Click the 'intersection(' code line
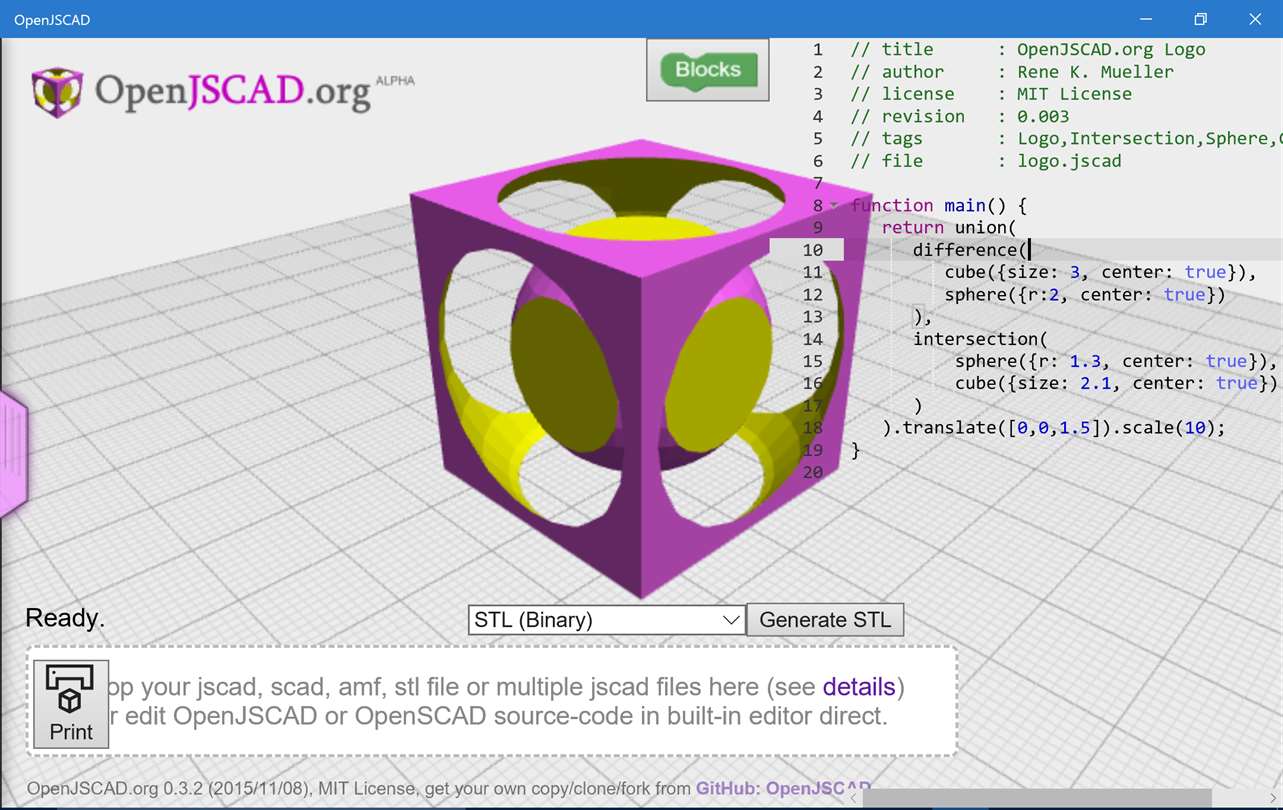Image resolution: width=1283 pixels, height=810 pixels. (980, 339)
